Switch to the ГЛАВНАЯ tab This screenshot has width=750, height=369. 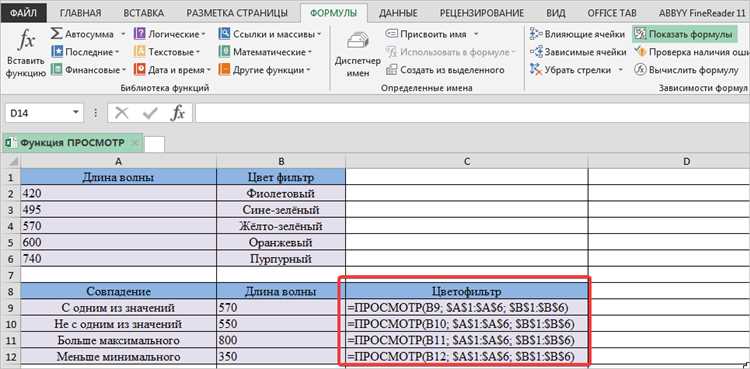pos(81,13)
